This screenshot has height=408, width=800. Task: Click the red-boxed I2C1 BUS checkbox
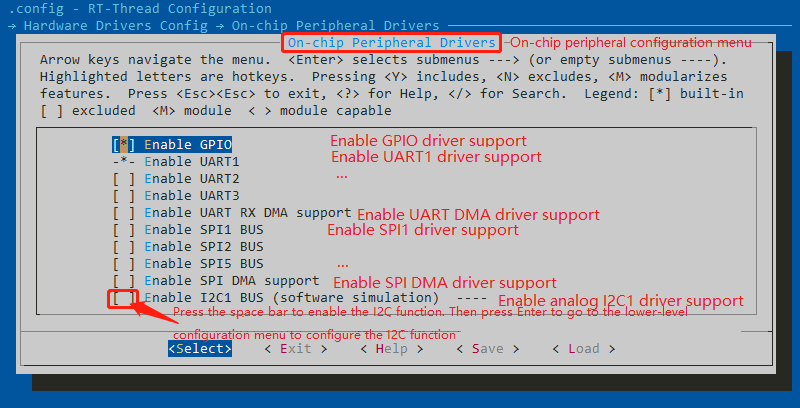pos(123,298)
